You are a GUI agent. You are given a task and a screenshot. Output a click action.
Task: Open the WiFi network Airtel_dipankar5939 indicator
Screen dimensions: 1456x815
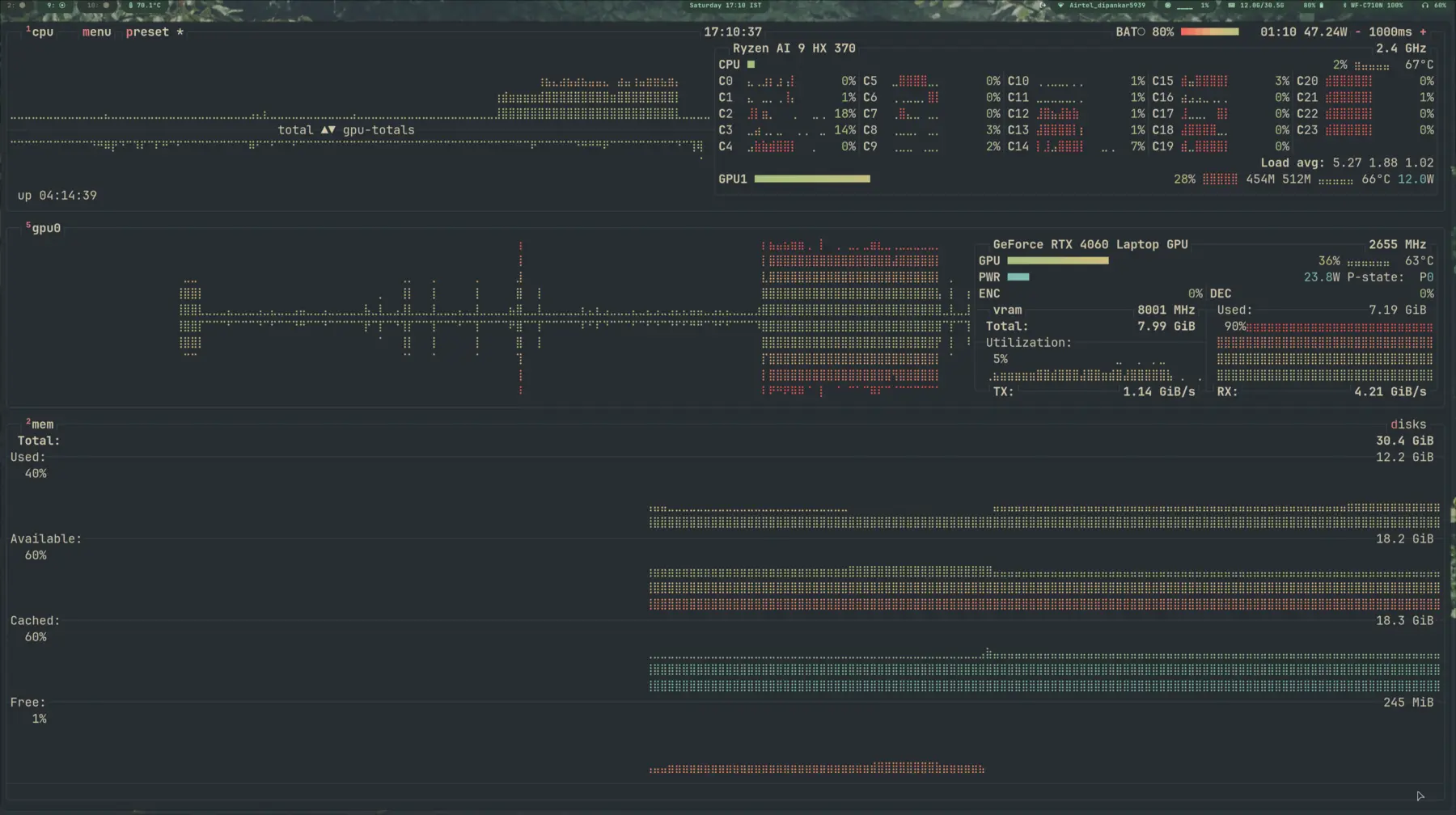pos(1108,5)
